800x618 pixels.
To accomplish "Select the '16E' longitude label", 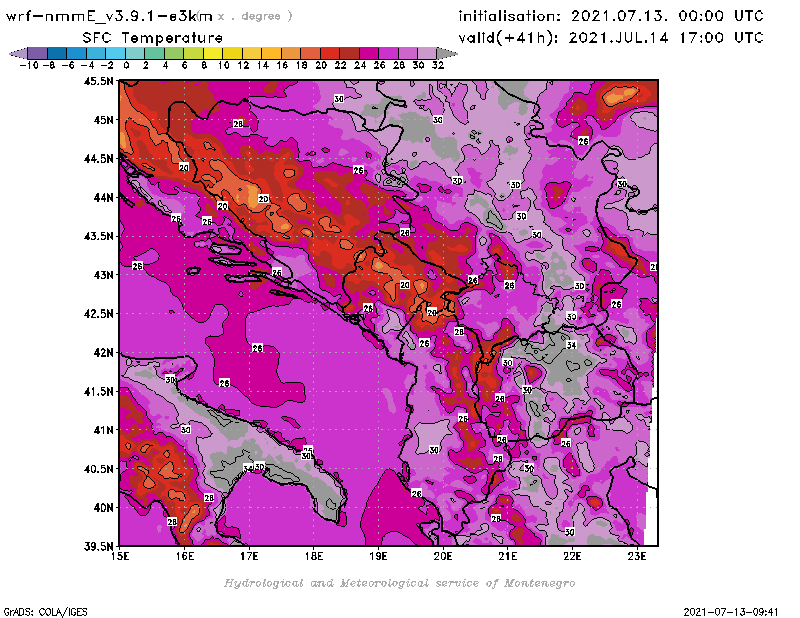I will pyautogui.click(x=185, y=556).
